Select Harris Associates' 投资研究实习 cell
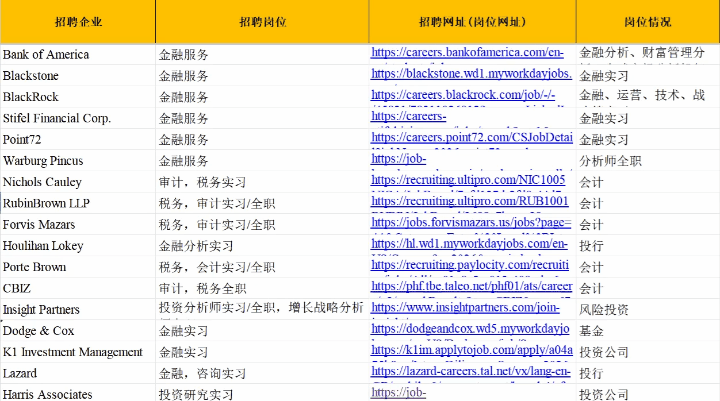This screenshot has width=720, height=401. pyautogui.click(x=262, y=394)
